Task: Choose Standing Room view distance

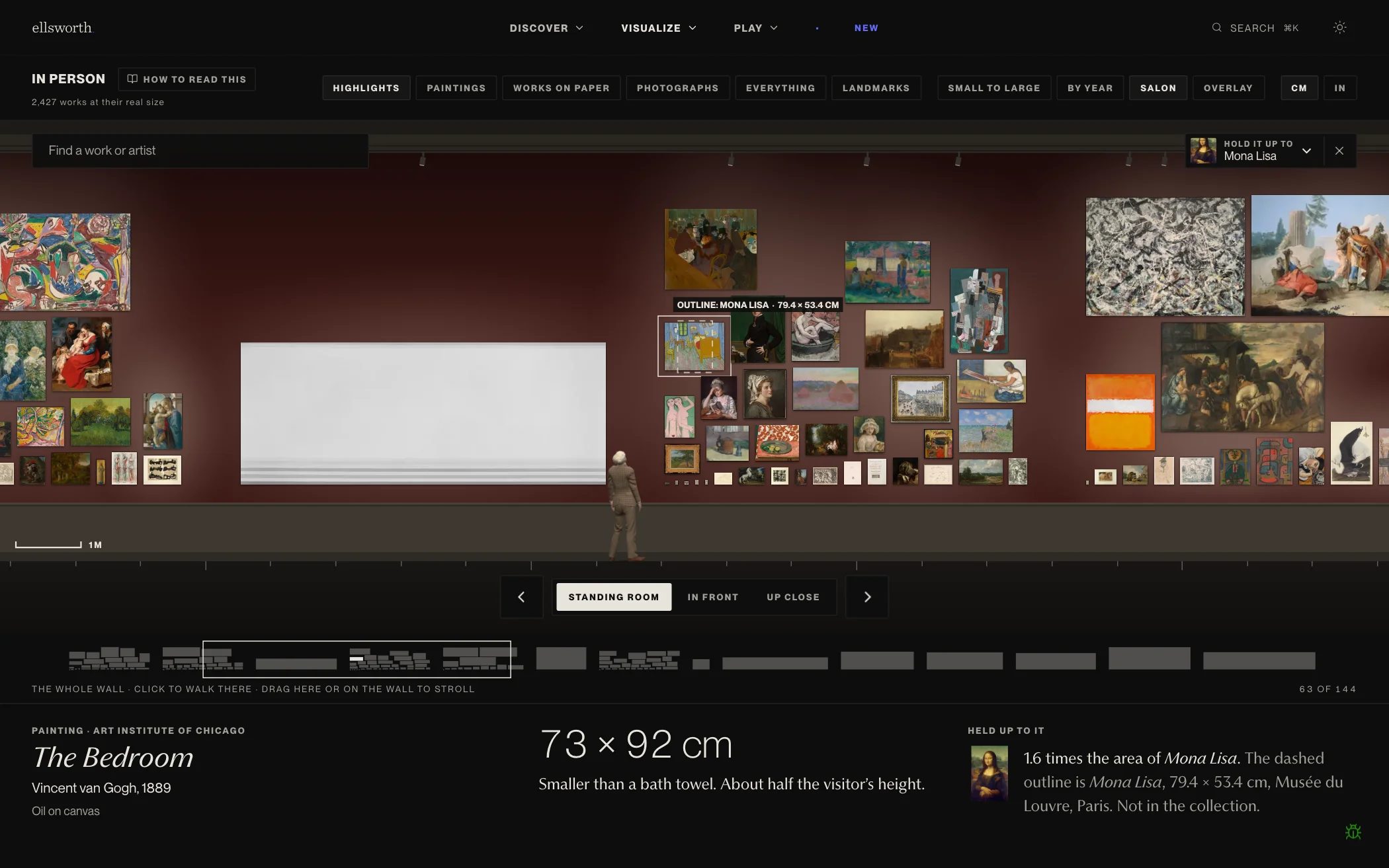Action: [x=614, y=597]
